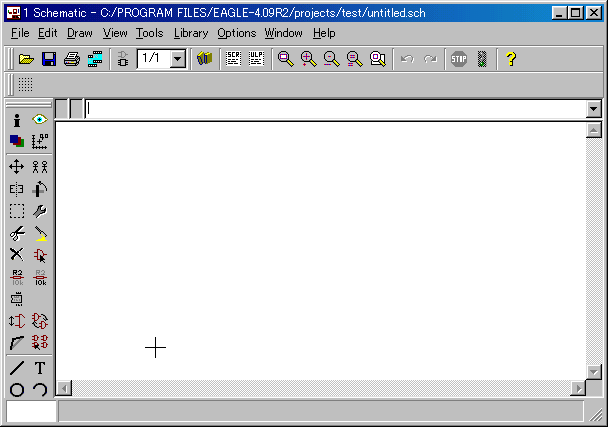This screenshot has height=427, width=608.
Task: Run a user program with the ULP icon
Action: (x=256, y=59)
